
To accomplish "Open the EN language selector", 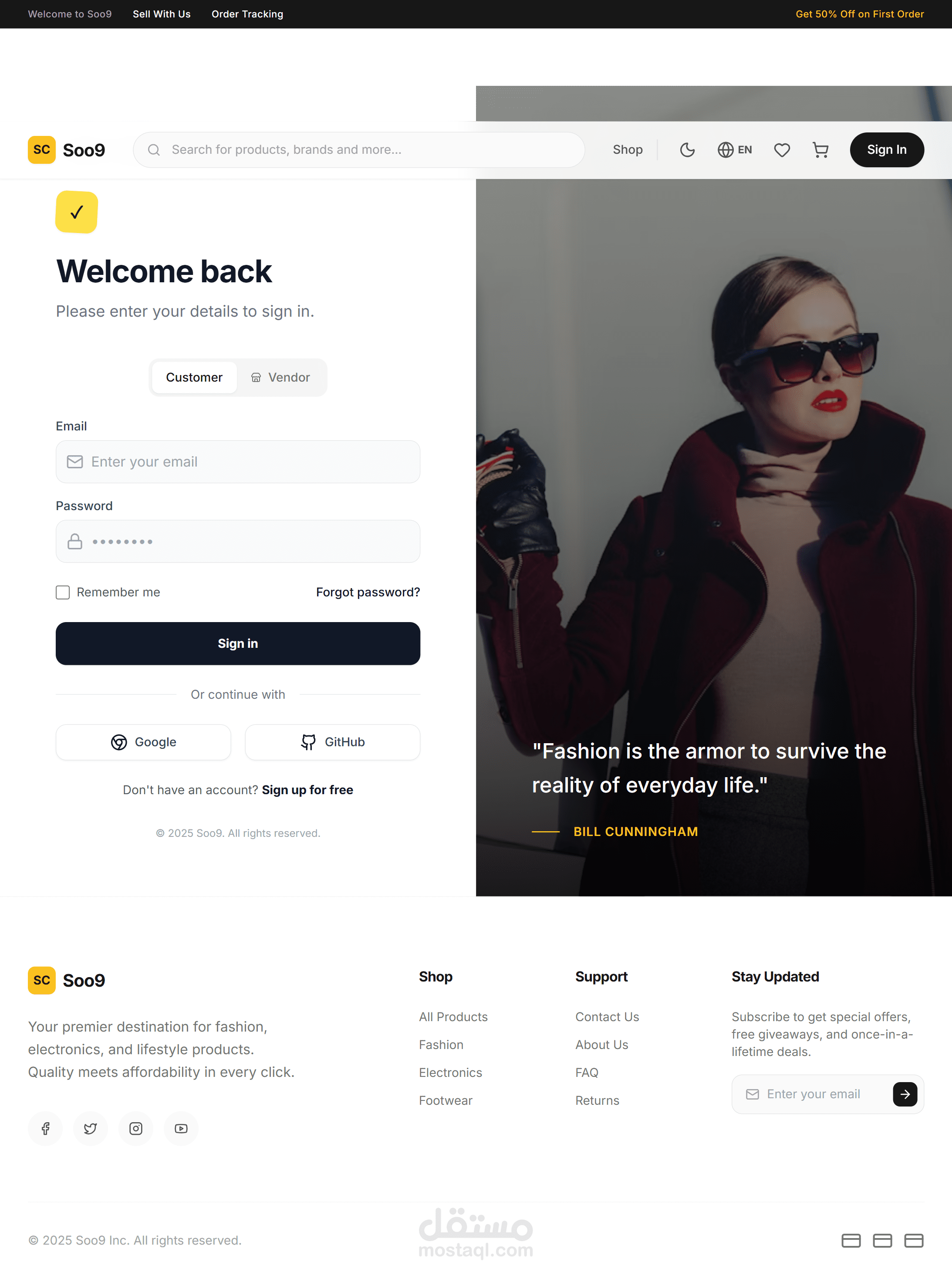I will pos(735,150).
